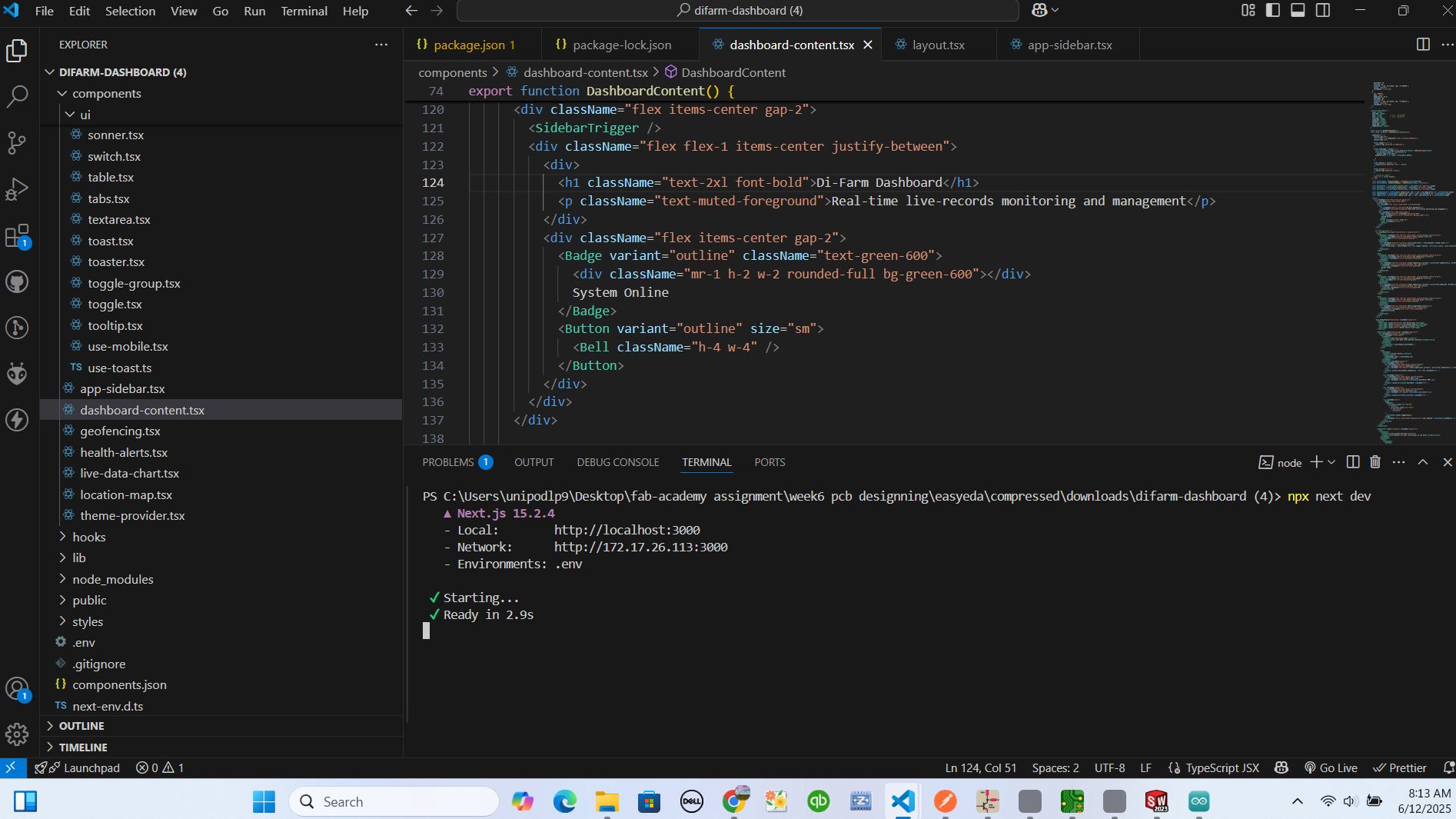Open the Explorer view in activity bar

(x=17, y=51)
